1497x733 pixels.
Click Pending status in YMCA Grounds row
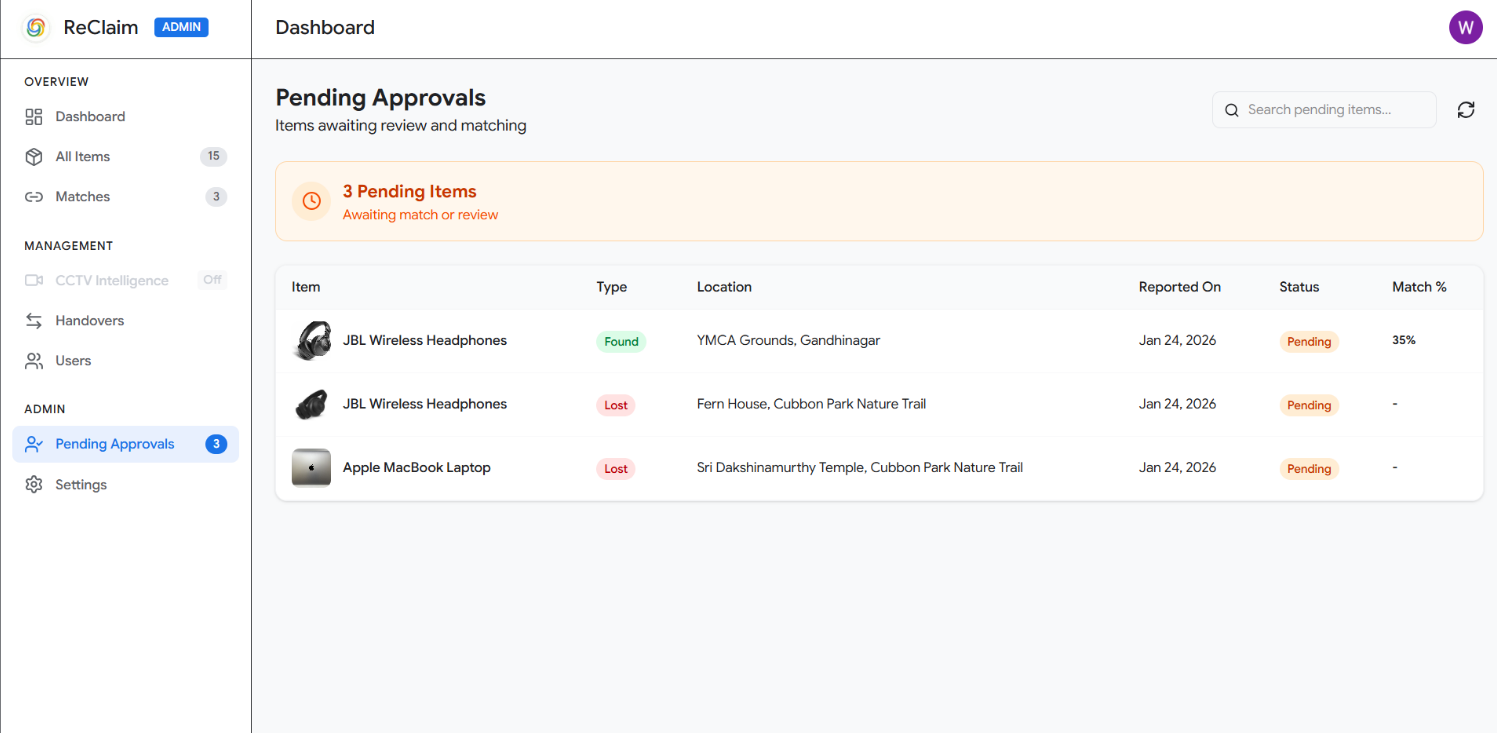(1309, 342)
